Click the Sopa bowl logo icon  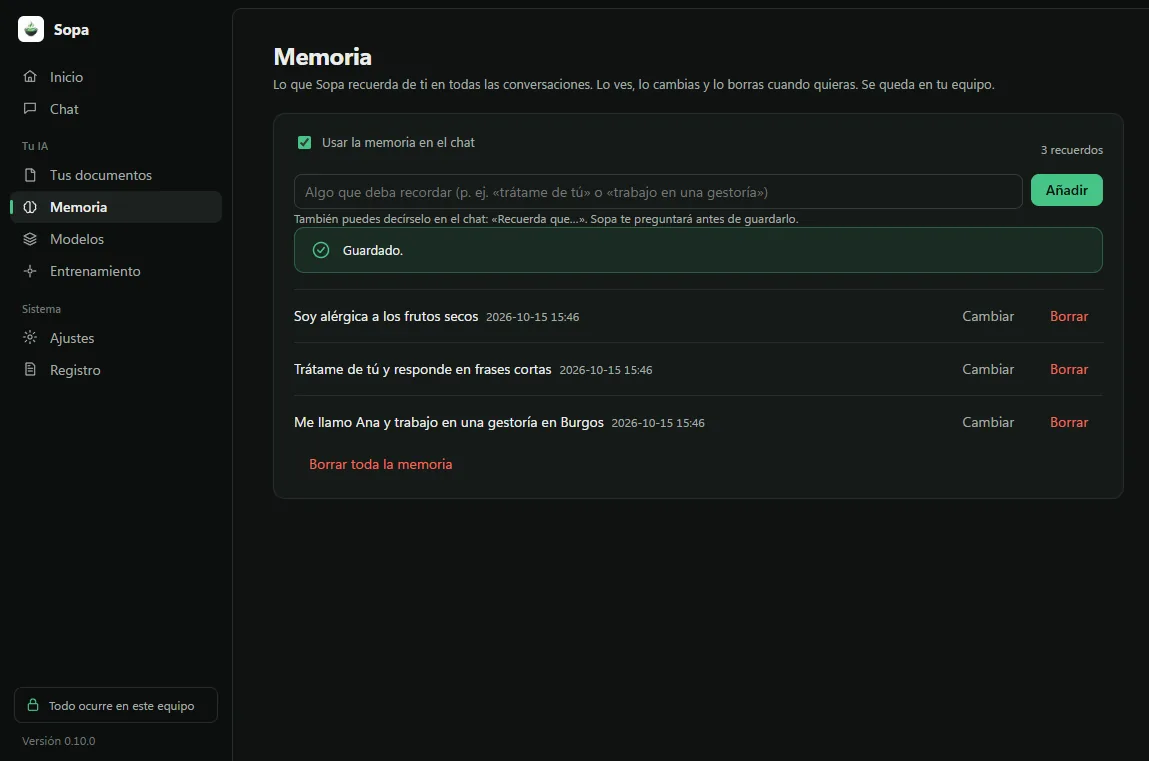point(31,29)
